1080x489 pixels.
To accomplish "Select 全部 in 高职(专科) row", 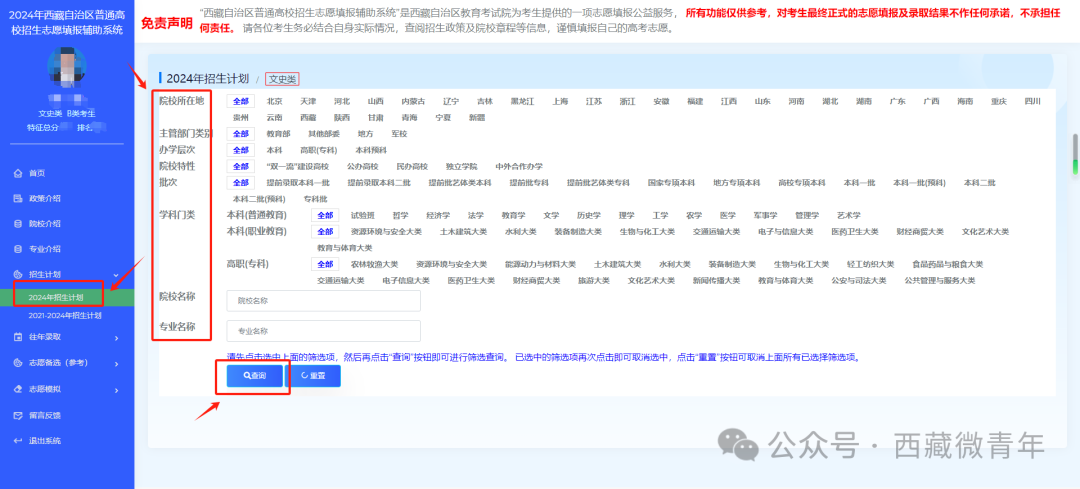I will 324,264.
